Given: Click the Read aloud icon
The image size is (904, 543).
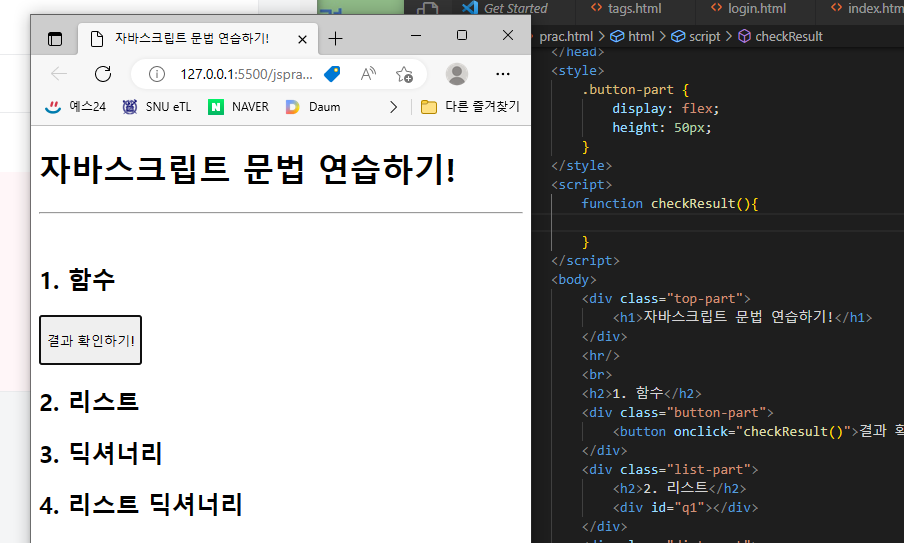Looking at the screenshot, I should pos(368,74).
